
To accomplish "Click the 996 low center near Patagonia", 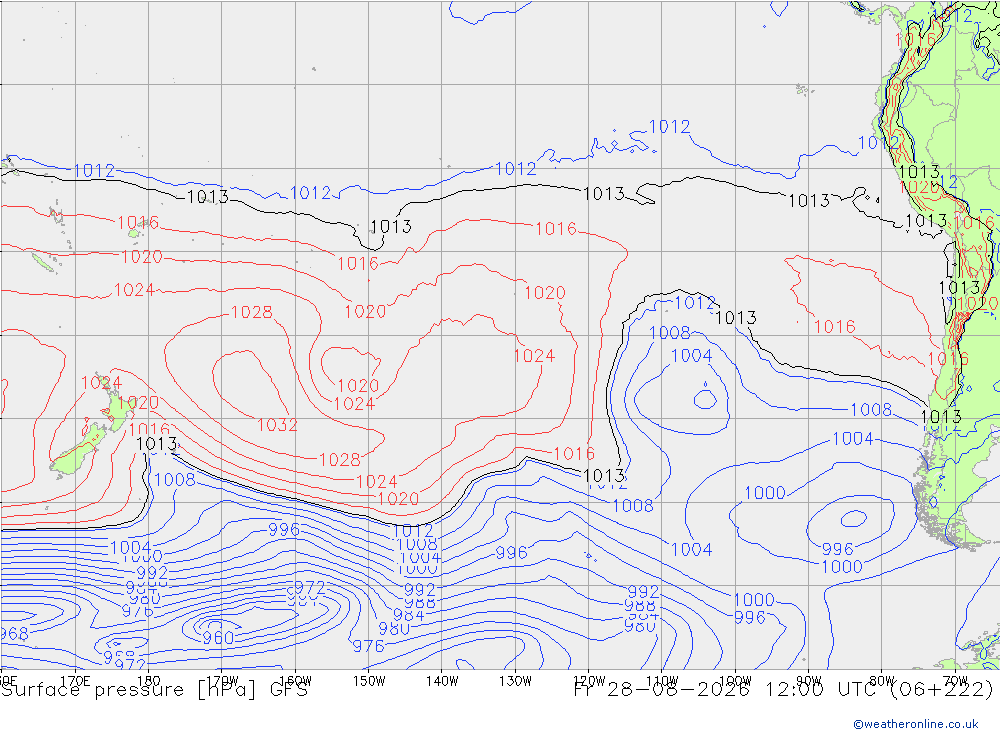I will click(x=837, y=549).
